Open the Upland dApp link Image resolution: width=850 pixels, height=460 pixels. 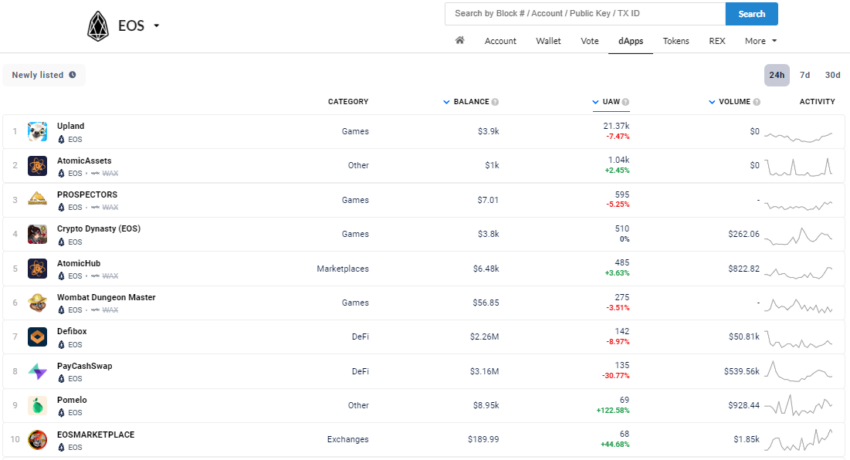click(70, 126)
